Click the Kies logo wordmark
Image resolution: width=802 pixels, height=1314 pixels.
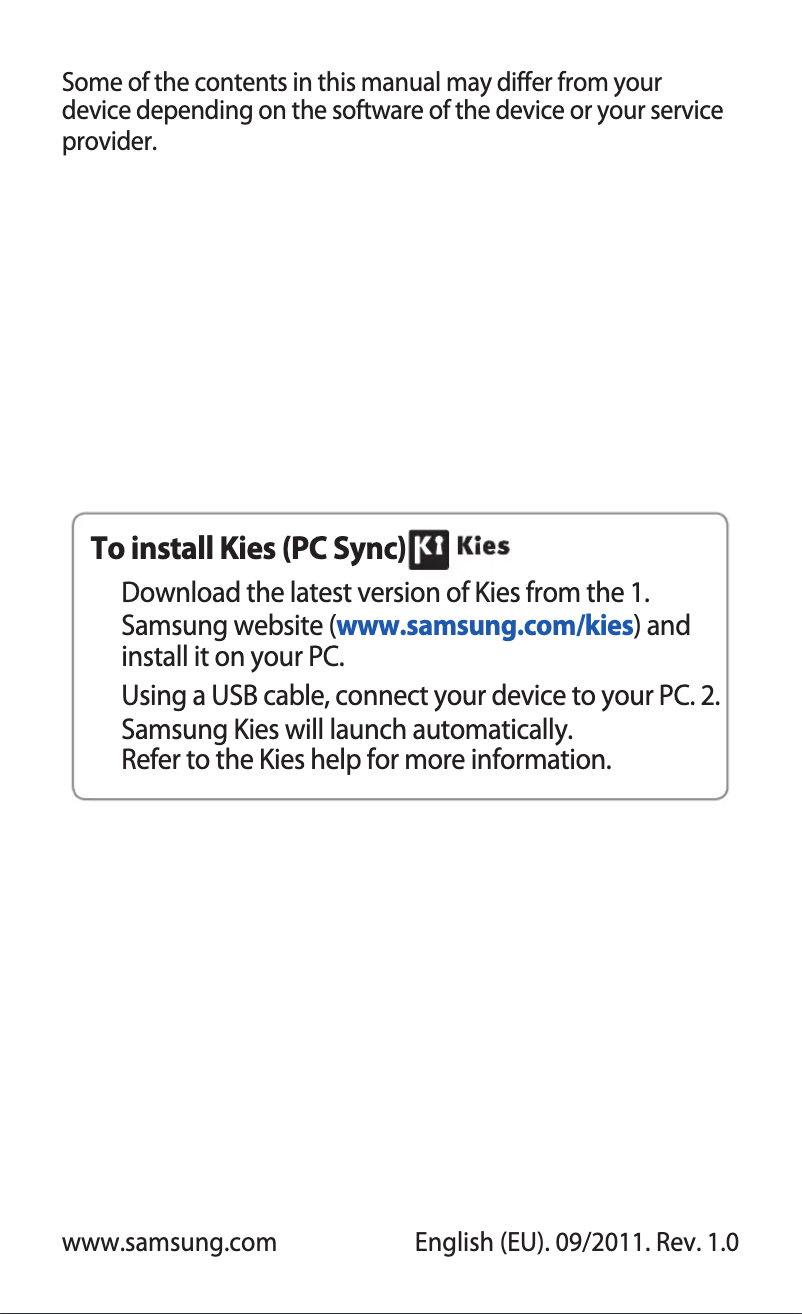[484, 547]
